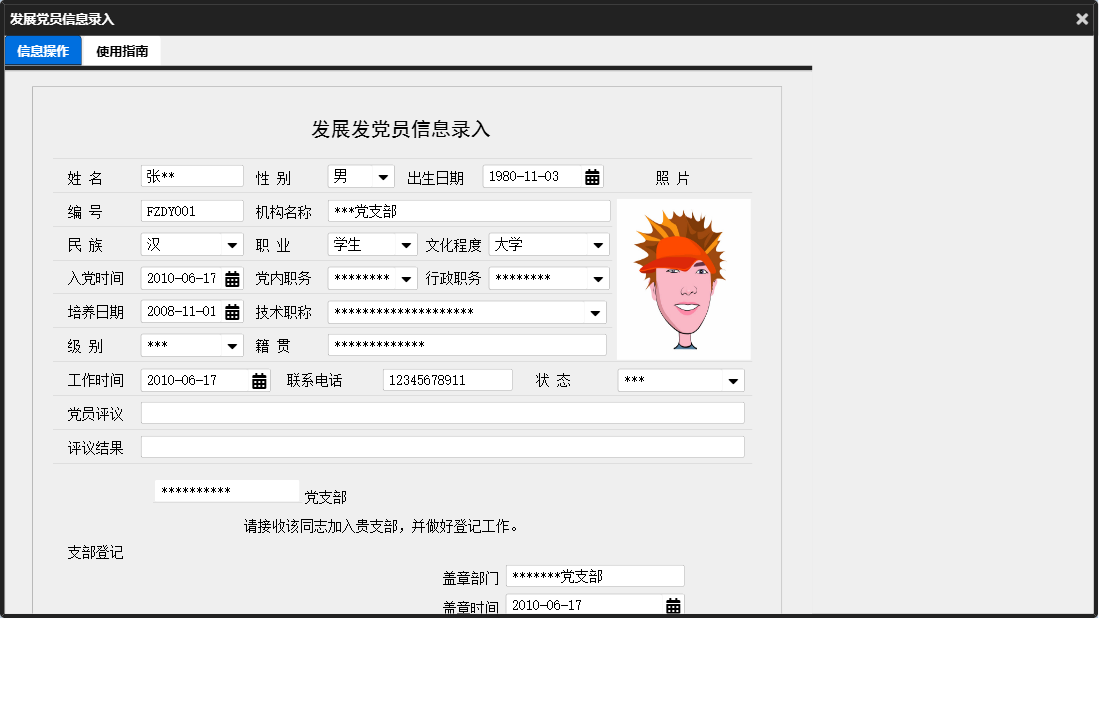Image resolution: width=1099 pixels, height=712 pixels.
Task: Select the 信息操作 tab
Action: tap(42, 50)
